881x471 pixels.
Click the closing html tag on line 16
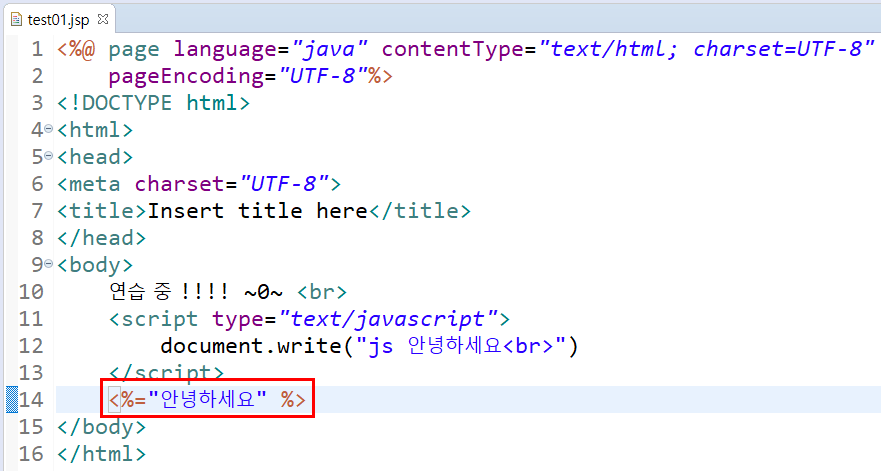pyautogui.click(x=102, y=454)
